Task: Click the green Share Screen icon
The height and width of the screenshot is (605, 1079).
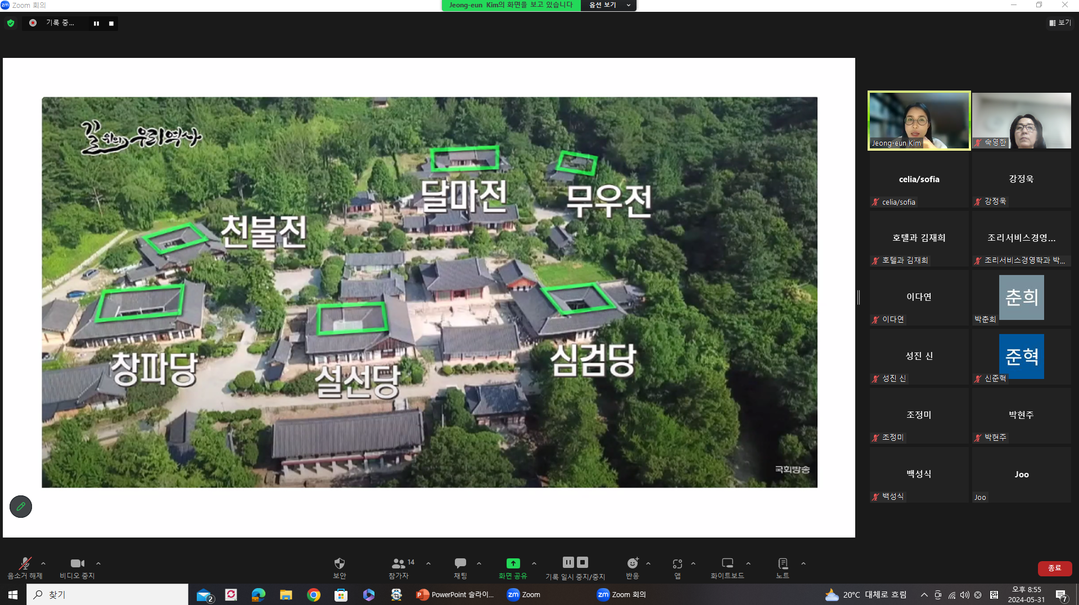Action: [x=512, y=565]
